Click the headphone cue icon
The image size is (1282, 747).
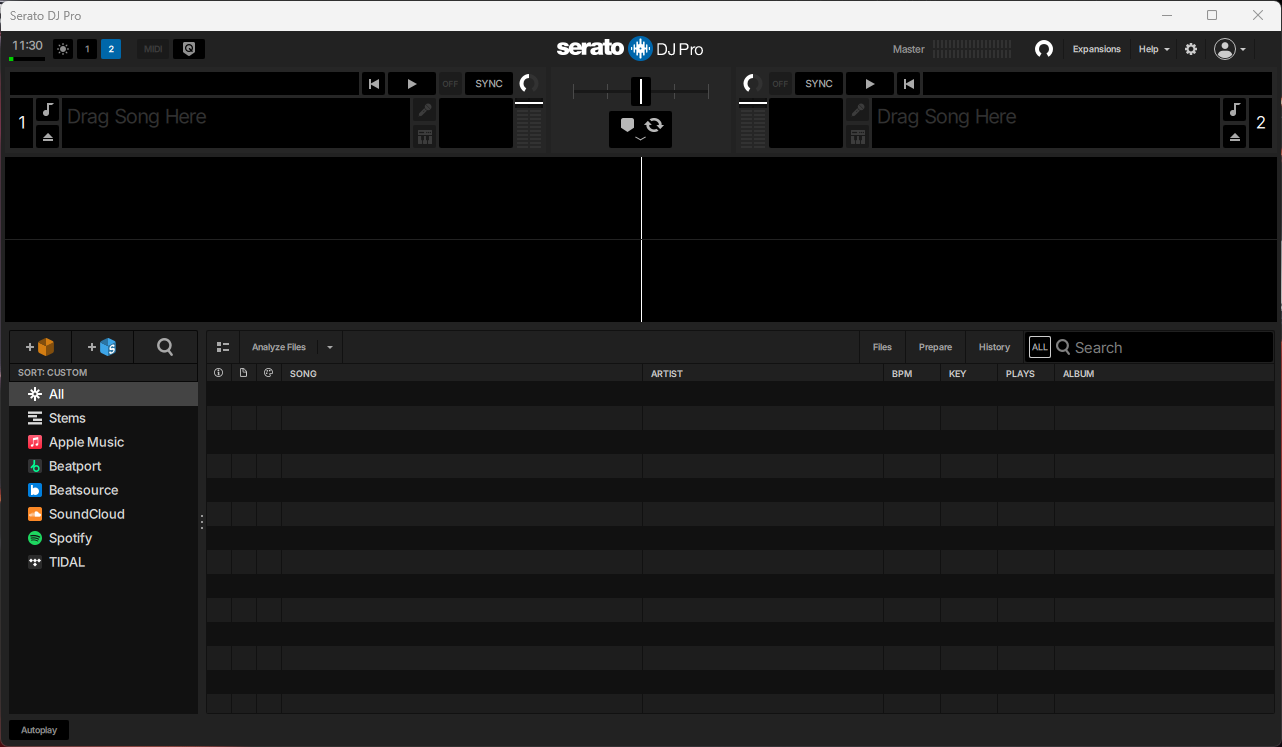(x=1044, y=49)
